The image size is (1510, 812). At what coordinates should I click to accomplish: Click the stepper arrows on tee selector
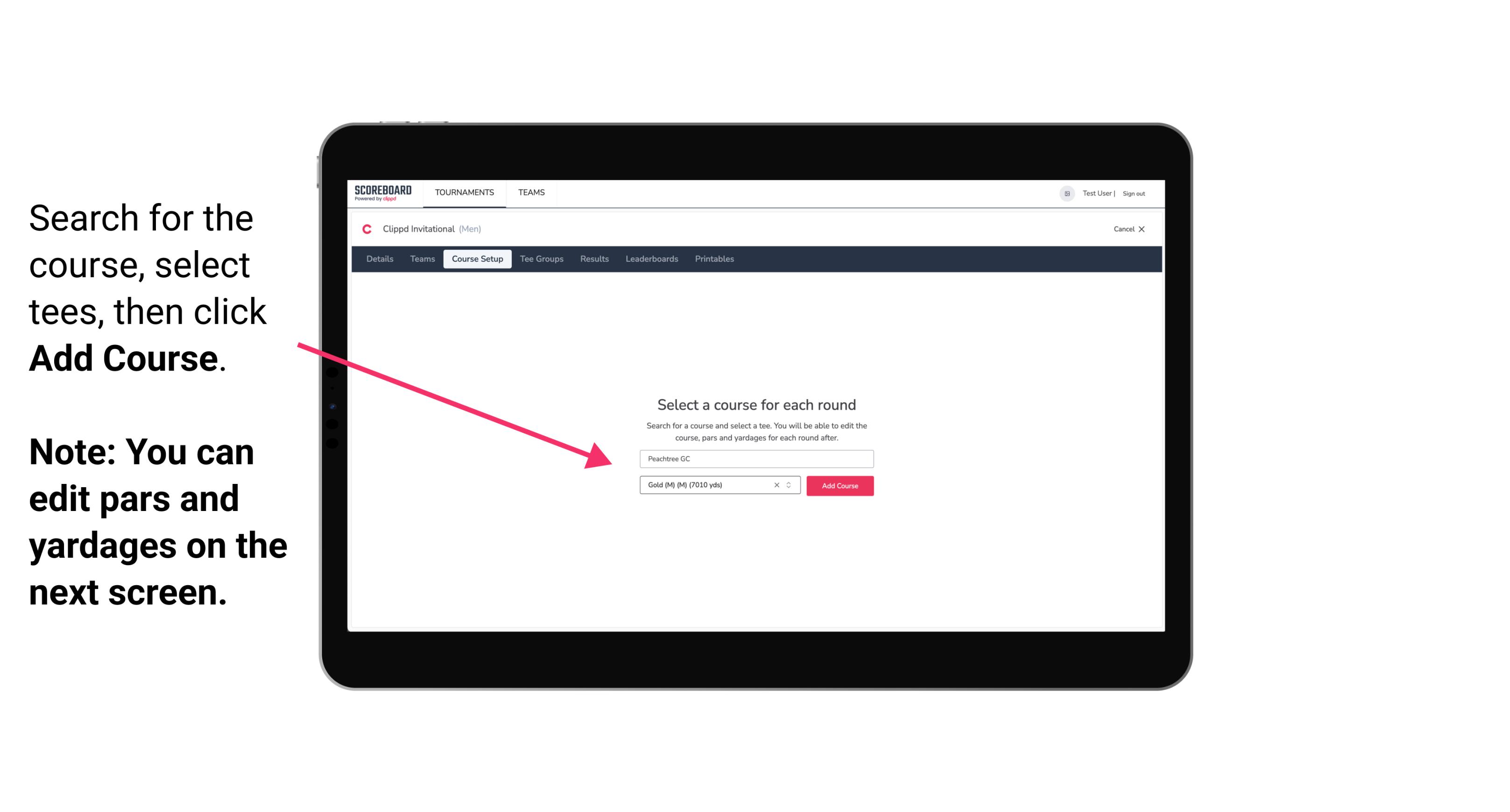(790, 485)
